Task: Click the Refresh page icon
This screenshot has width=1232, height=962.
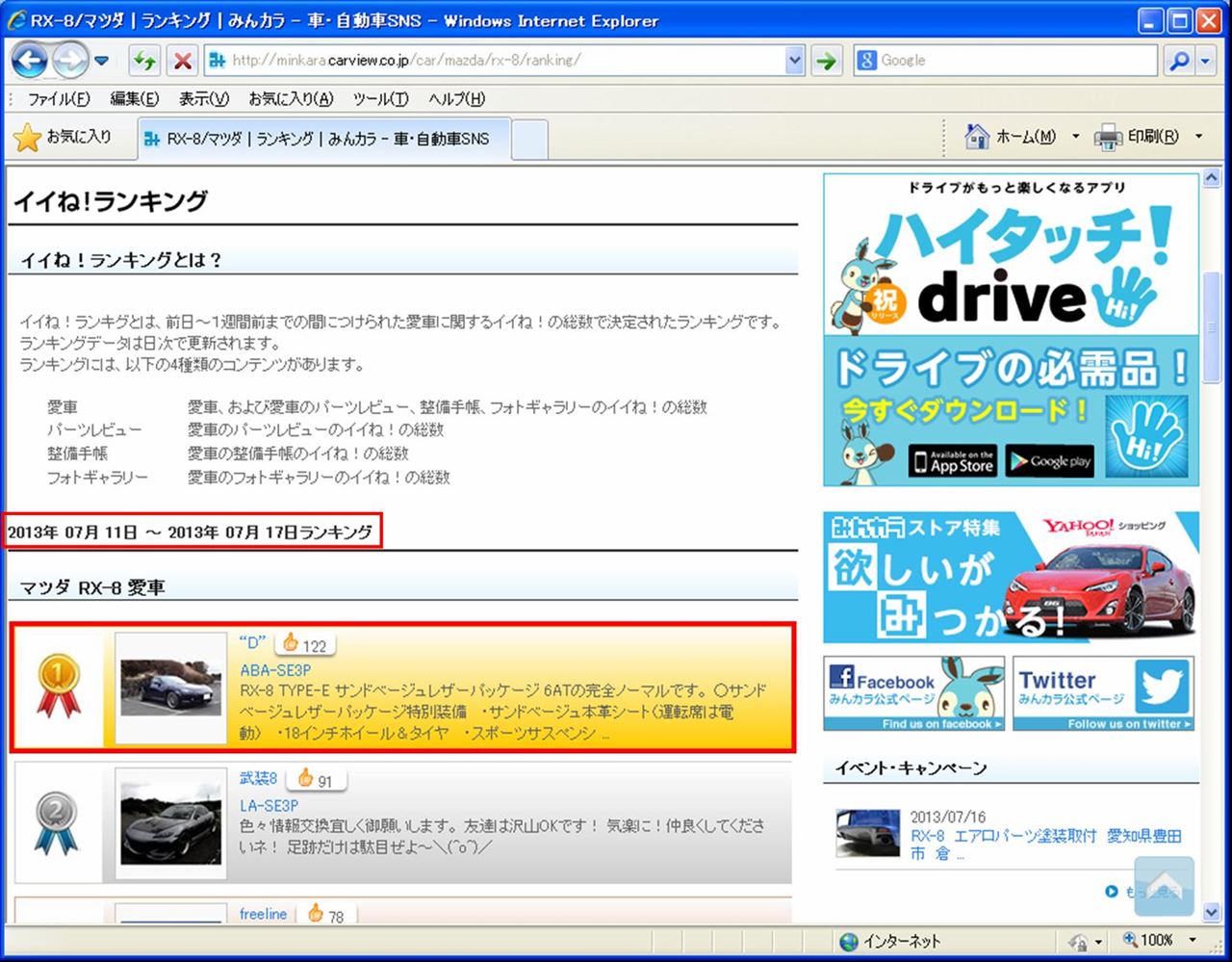Action: coord(144,61)
